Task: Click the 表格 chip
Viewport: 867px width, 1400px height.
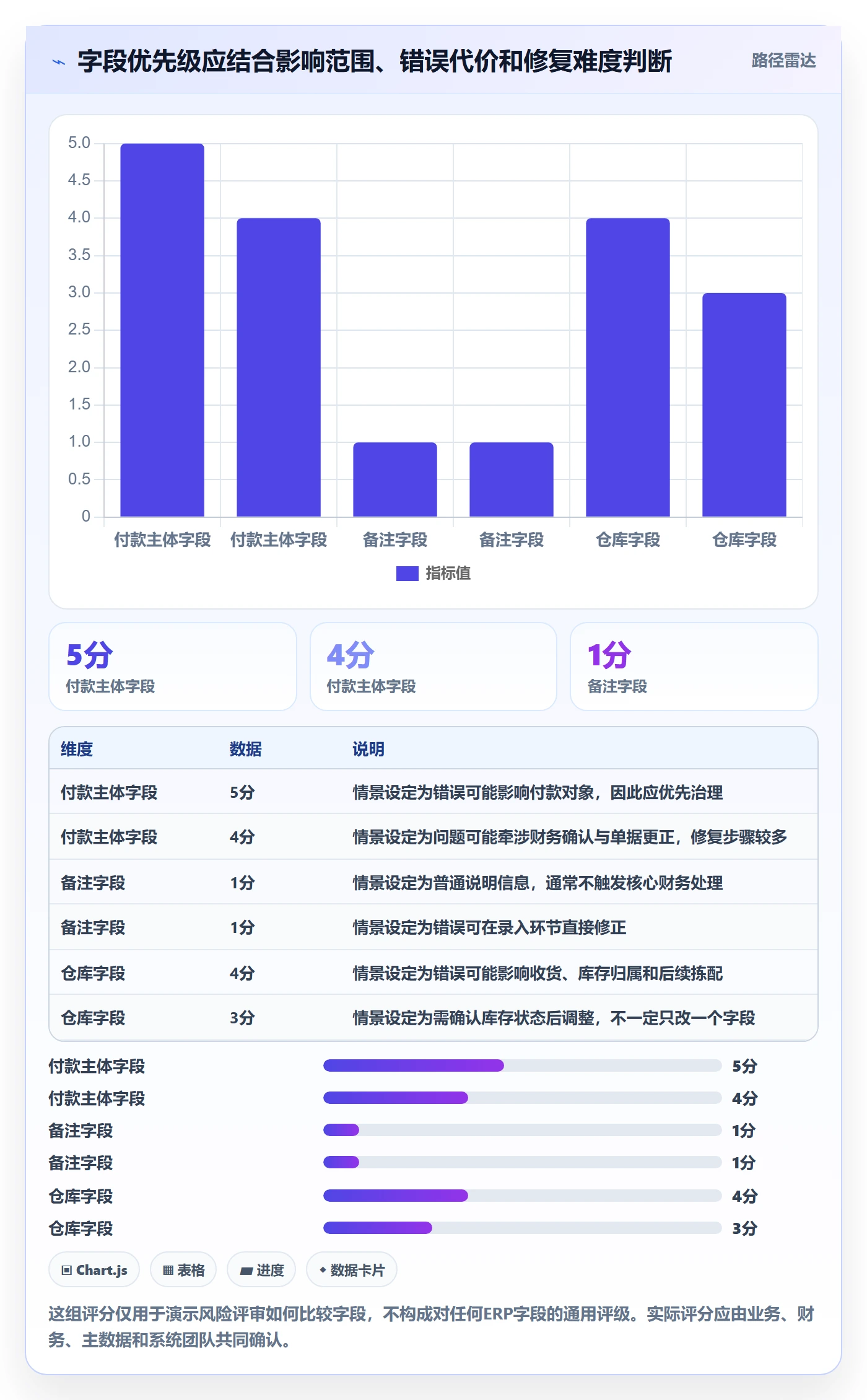Action: point(183,1270)
